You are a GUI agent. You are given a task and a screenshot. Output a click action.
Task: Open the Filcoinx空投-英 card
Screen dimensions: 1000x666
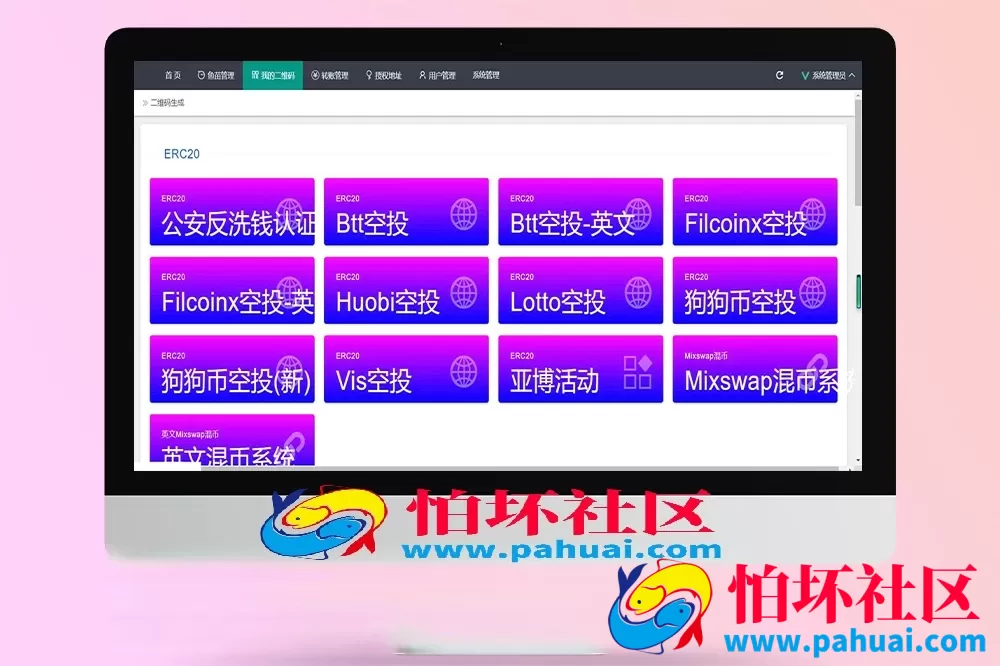tap(232, 290)
